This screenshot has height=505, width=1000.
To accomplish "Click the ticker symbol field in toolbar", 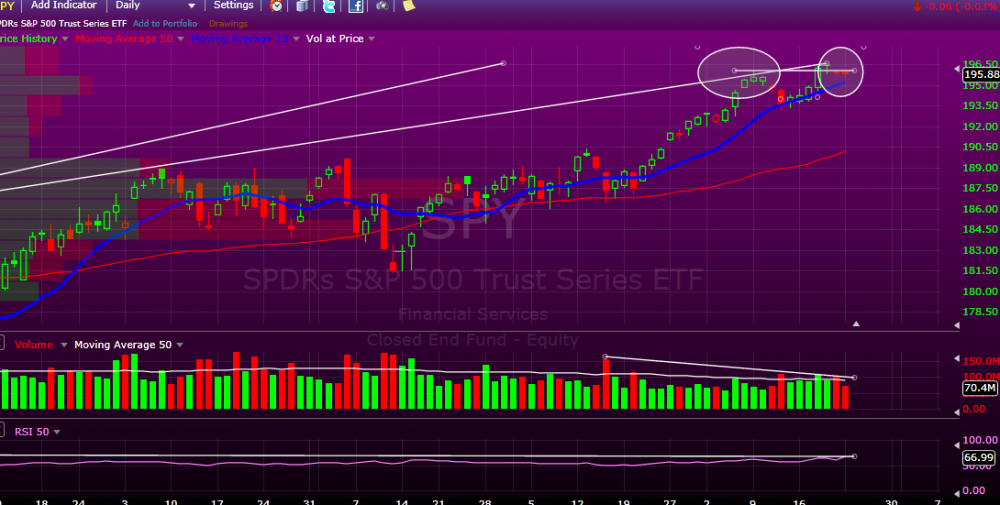I will (8, 6).
